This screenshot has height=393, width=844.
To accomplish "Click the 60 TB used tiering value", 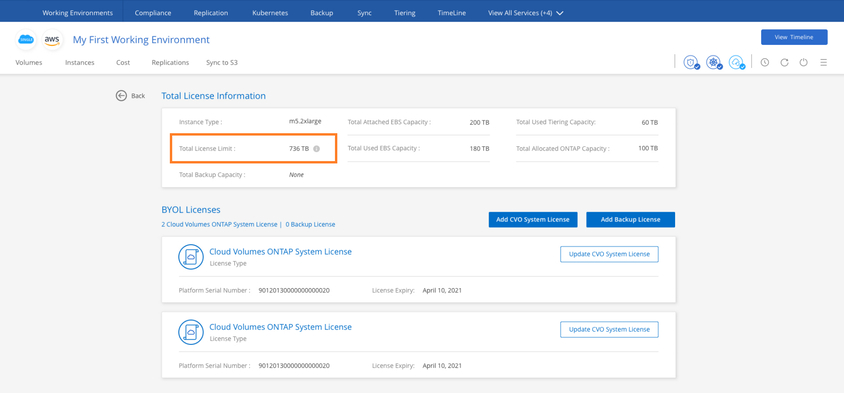I will [x=650, y=123].
